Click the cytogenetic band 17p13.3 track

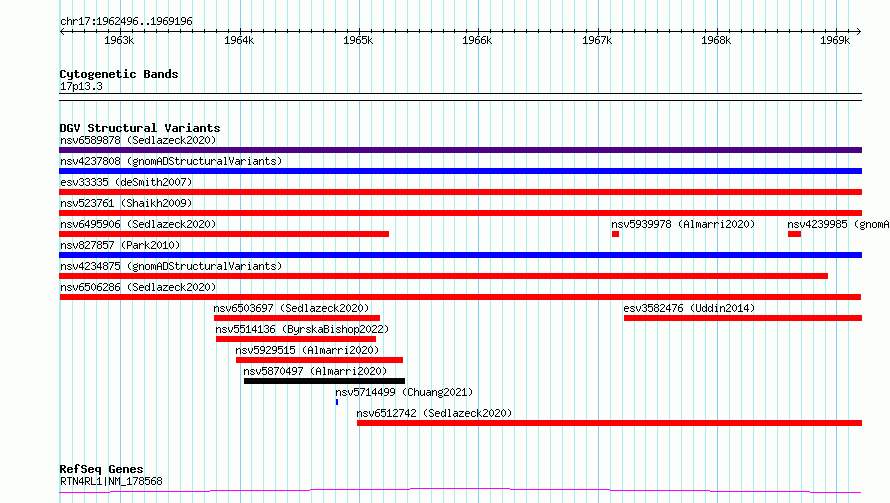coord(460,97)
